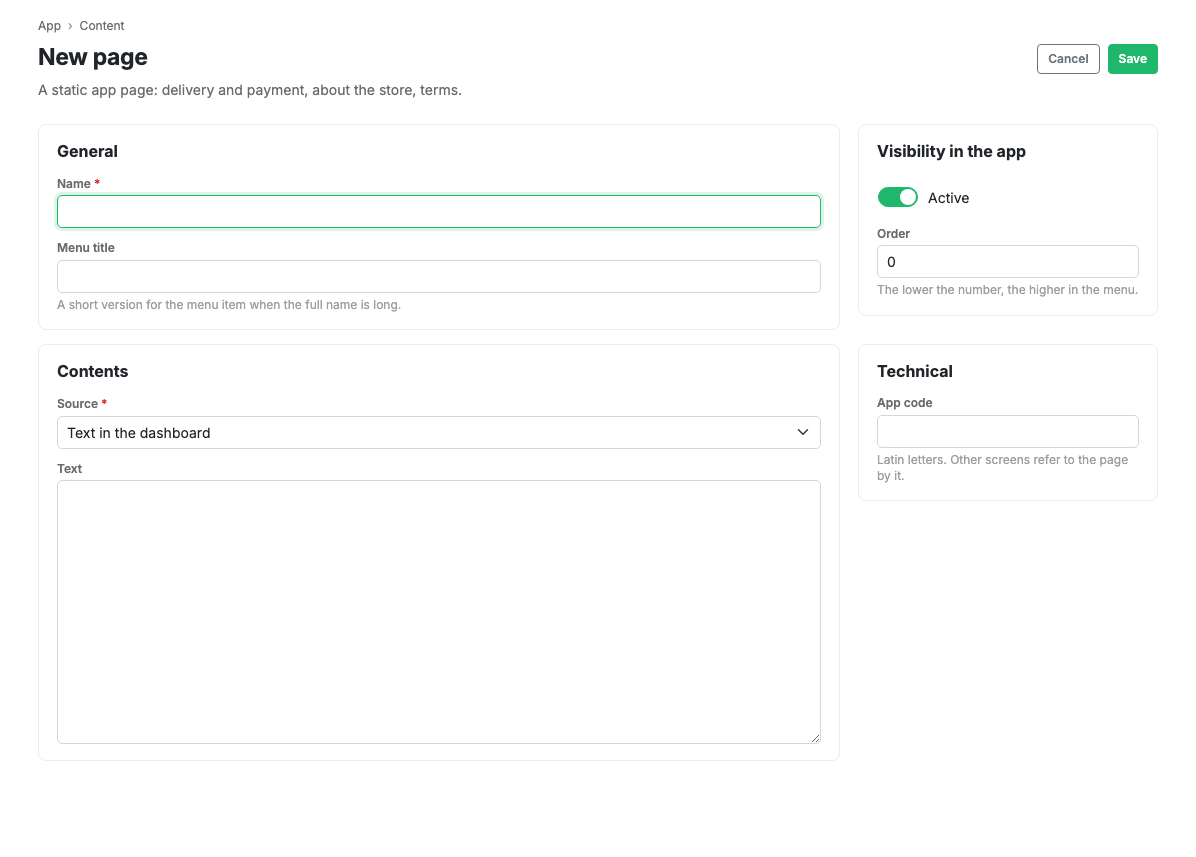Select the Order number field
1196x857 pixels.
click(1008, 262)
